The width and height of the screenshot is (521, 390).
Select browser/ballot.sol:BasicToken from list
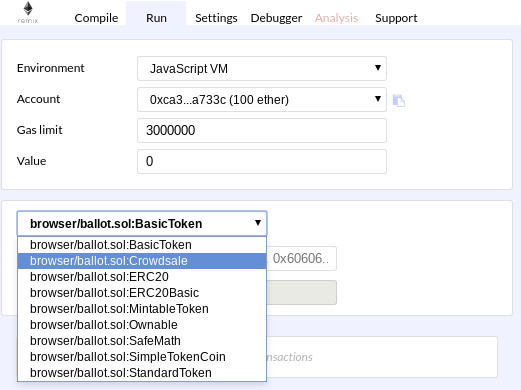(x=142, y=245)
